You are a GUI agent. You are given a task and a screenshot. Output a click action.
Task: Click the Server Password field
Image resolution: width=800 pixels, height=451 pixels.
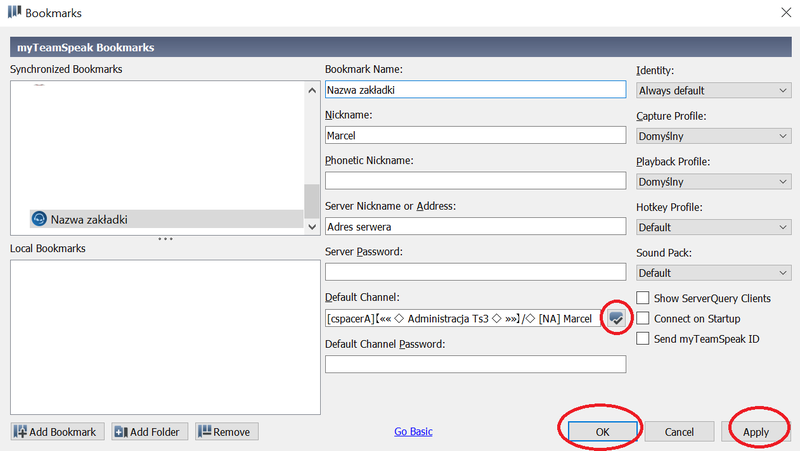pos(476,272)
